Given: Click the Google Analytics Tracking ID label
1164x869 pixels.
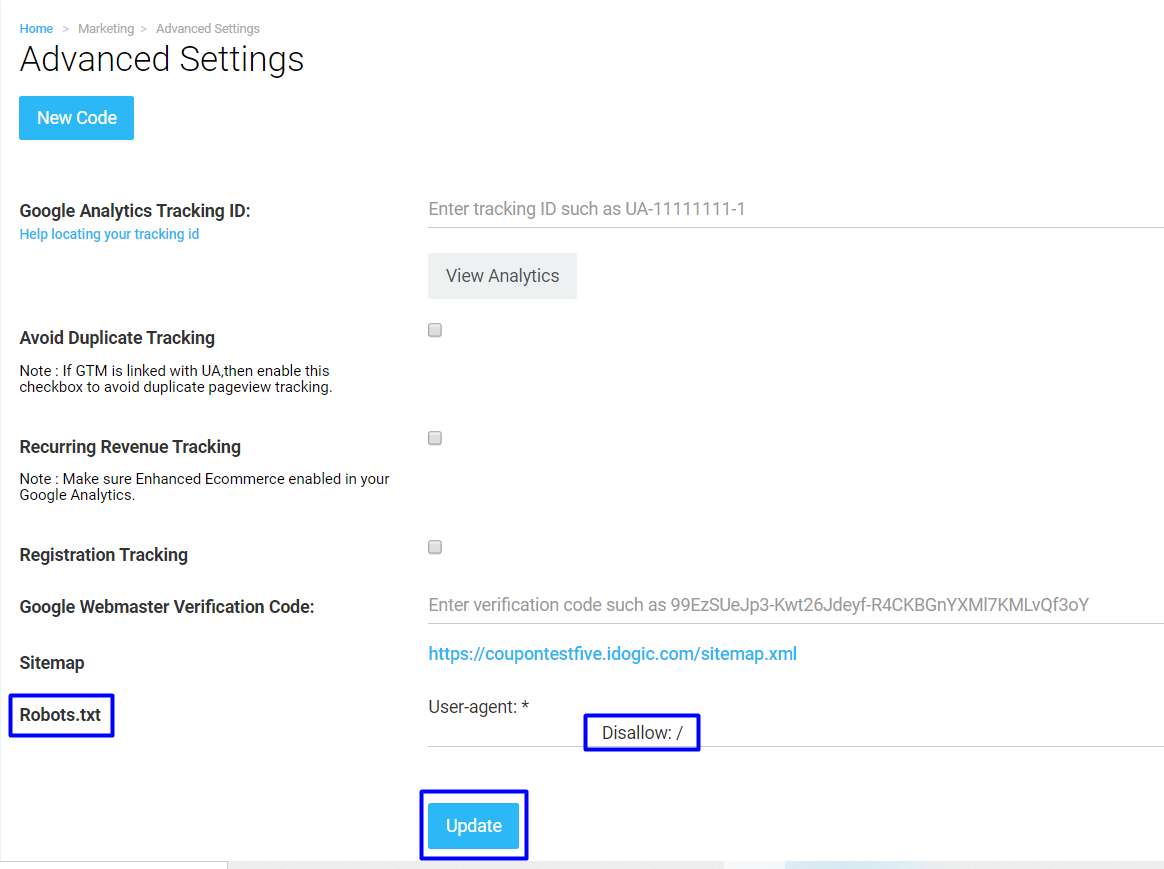Looking at the screenshot, I should tap(135, 211).
